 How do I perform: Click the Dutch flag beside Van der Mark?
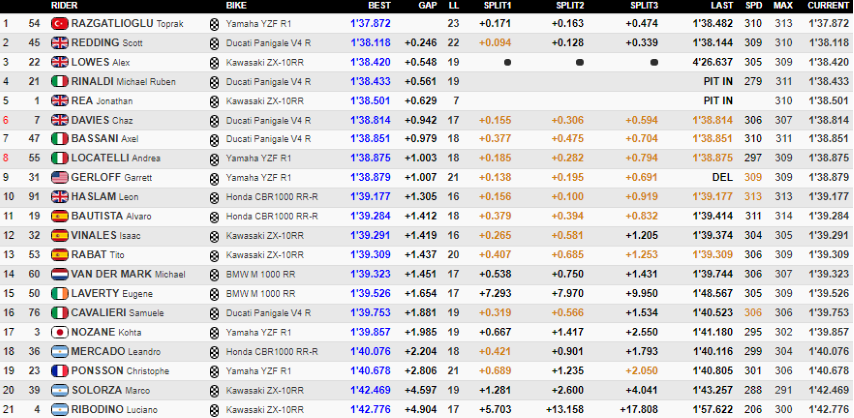[x=59, y=274]
